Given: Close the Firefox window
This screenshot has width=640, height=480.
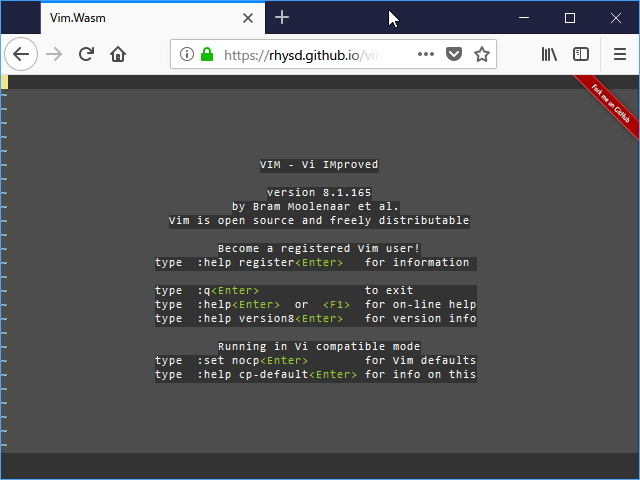Looking at the screenshot, I should (616, 18).
